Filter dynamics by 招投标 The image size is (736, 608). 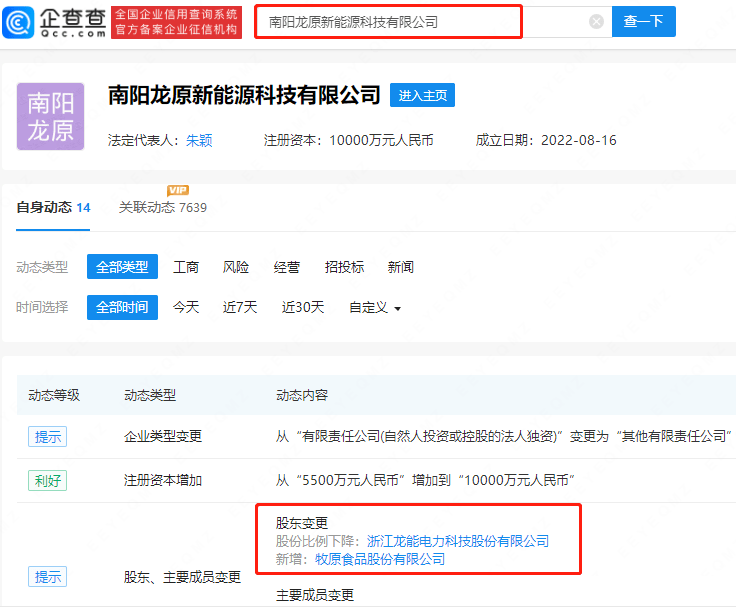pos(344,267)
